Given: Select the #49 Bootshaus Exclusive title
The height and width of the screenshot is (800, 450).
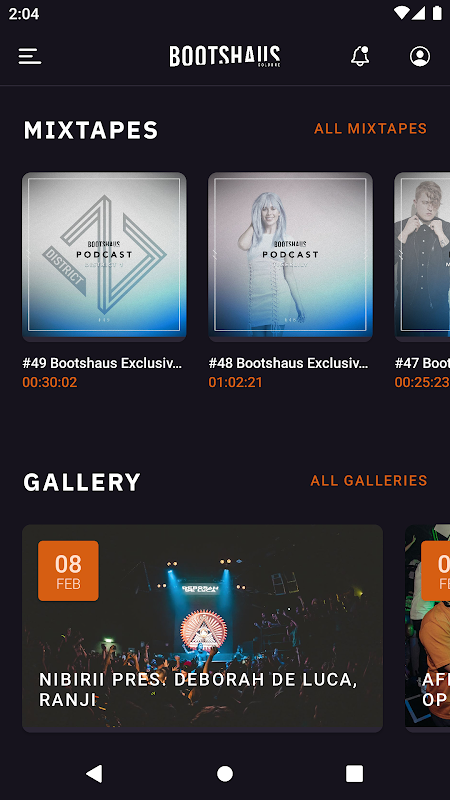Looking at the screenshot, I should point(102,363).
